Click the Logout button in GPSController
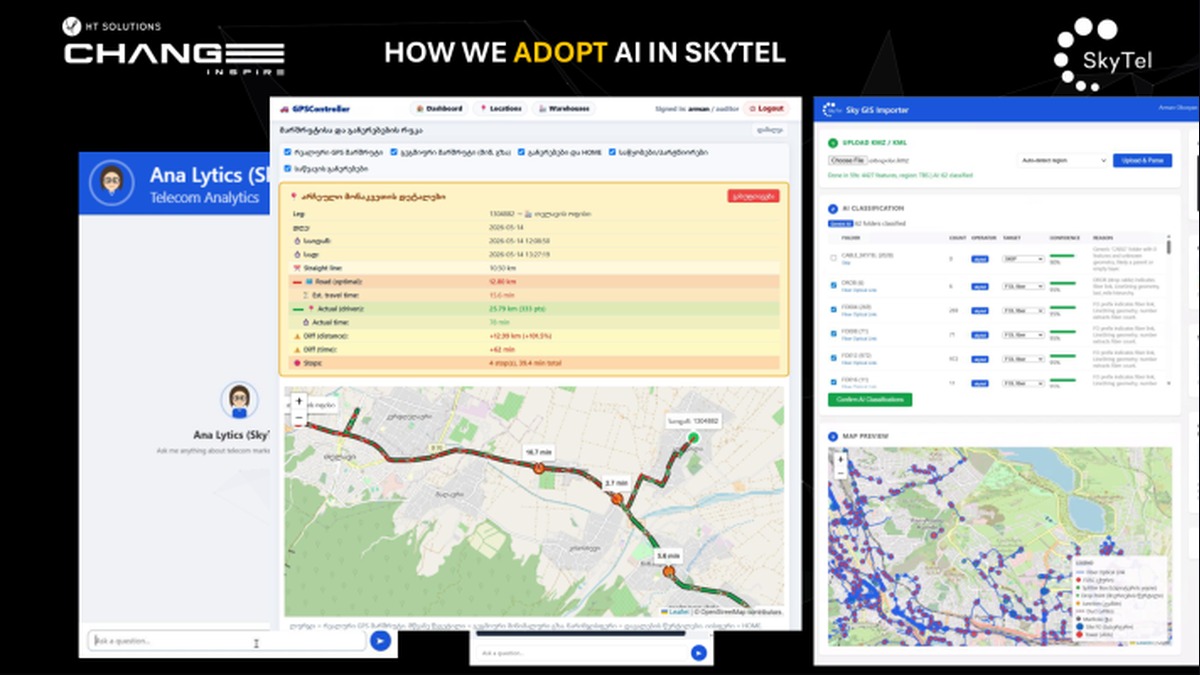Image resolution: width=1200 pixels, height=675 pixels. tap(766, 108)
